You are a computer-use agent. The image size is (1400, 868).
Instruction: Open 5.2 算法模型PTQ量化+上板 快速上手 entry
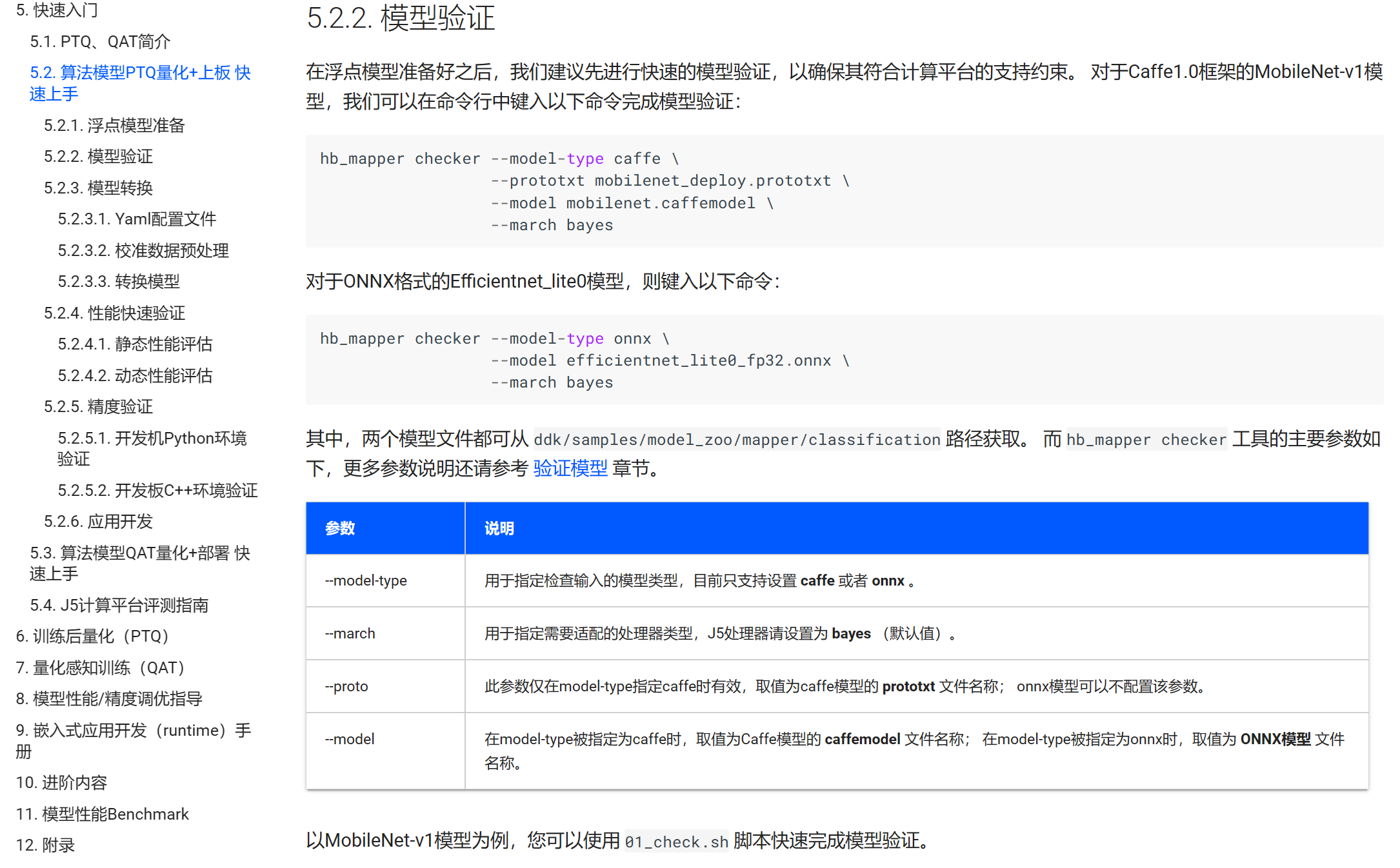[139, 83]
